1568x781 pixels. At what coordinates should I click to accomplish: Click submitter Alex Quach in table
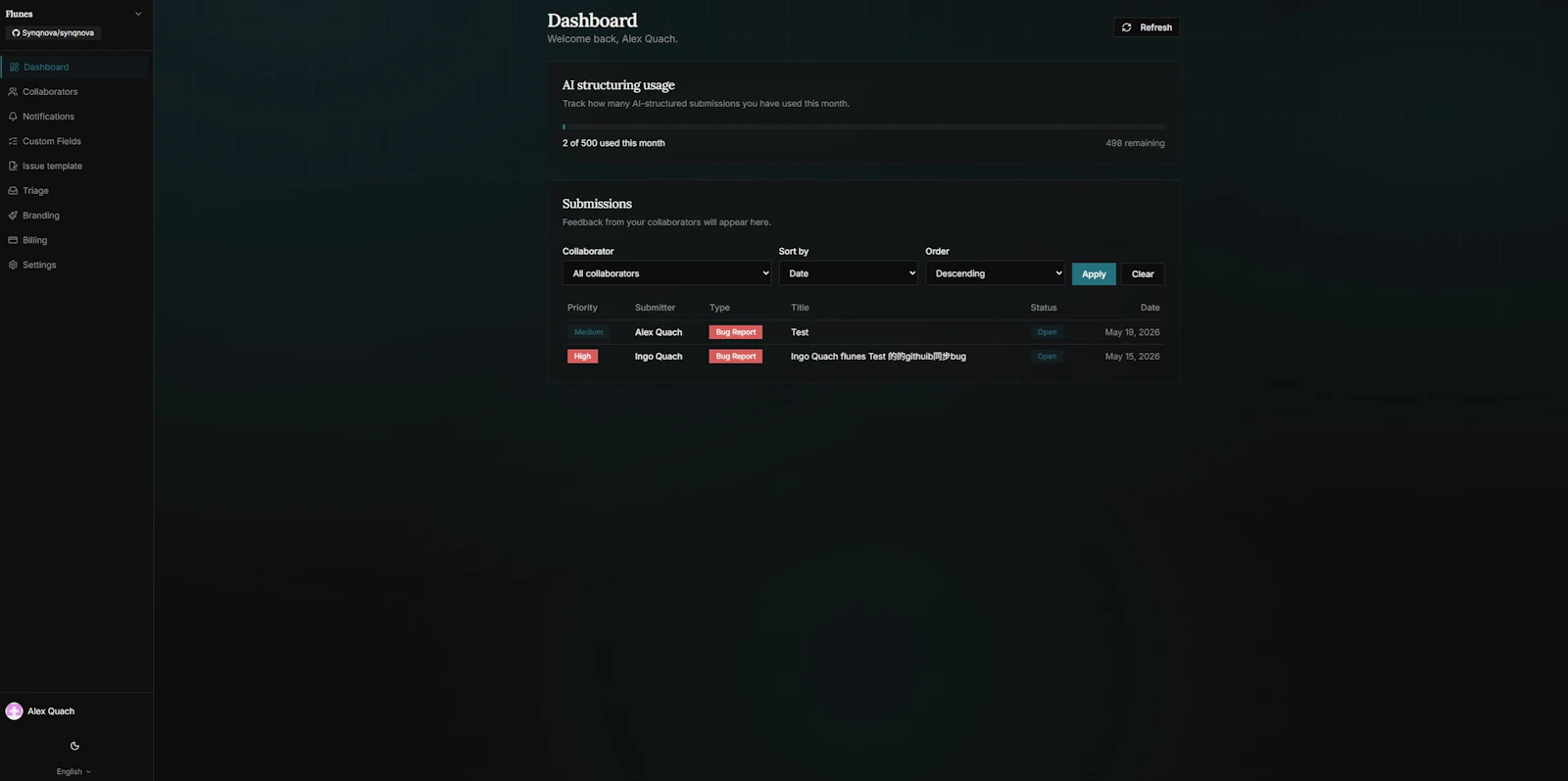pyautogui.click(x=659, y=332)
